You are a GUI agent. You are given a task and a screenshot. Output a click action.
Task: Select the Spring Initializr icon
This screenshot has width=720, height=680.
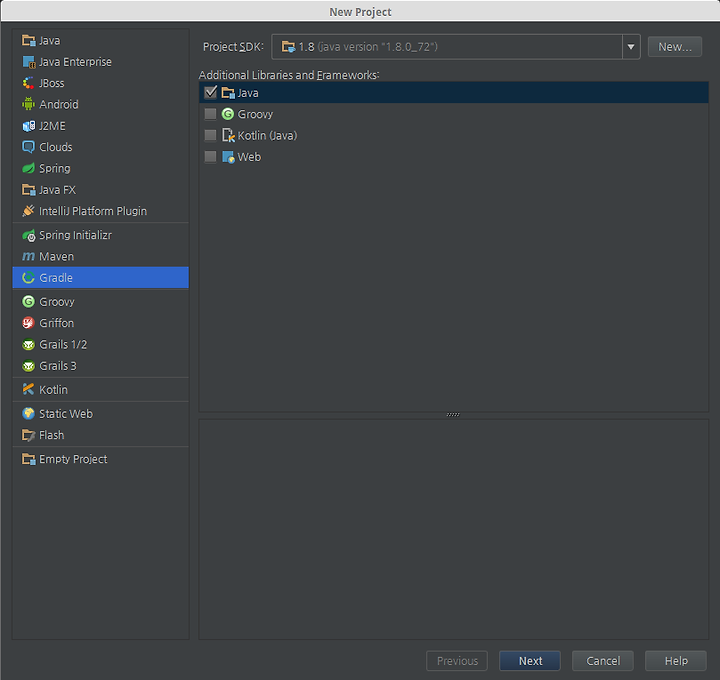(x=28, y=235)
